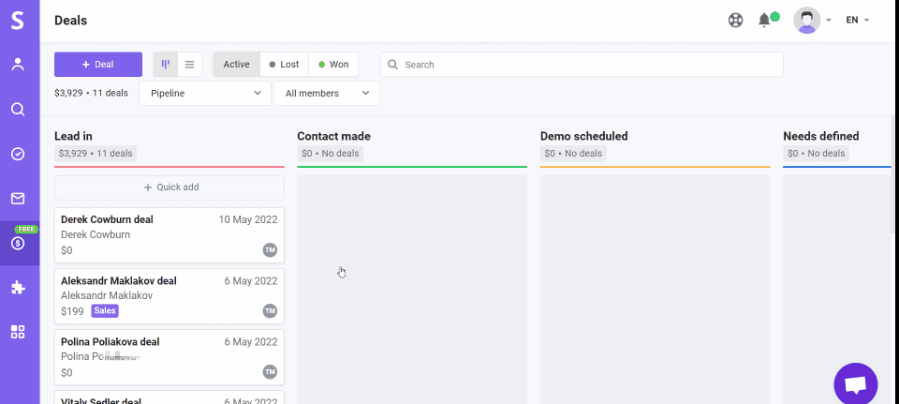
Task: Open the grid apps icon in sidebar
Action: [18, 332]
